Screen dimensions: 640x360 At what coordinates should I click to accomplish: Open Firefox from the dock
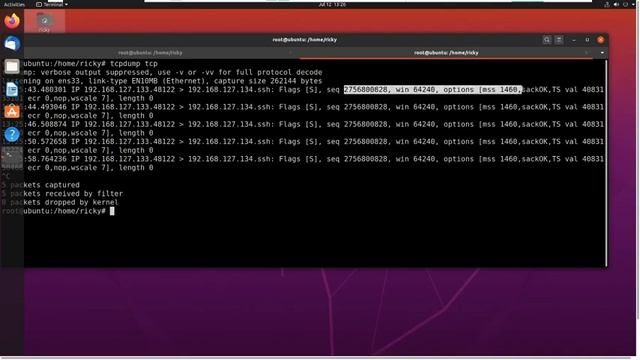pos(12,21)
